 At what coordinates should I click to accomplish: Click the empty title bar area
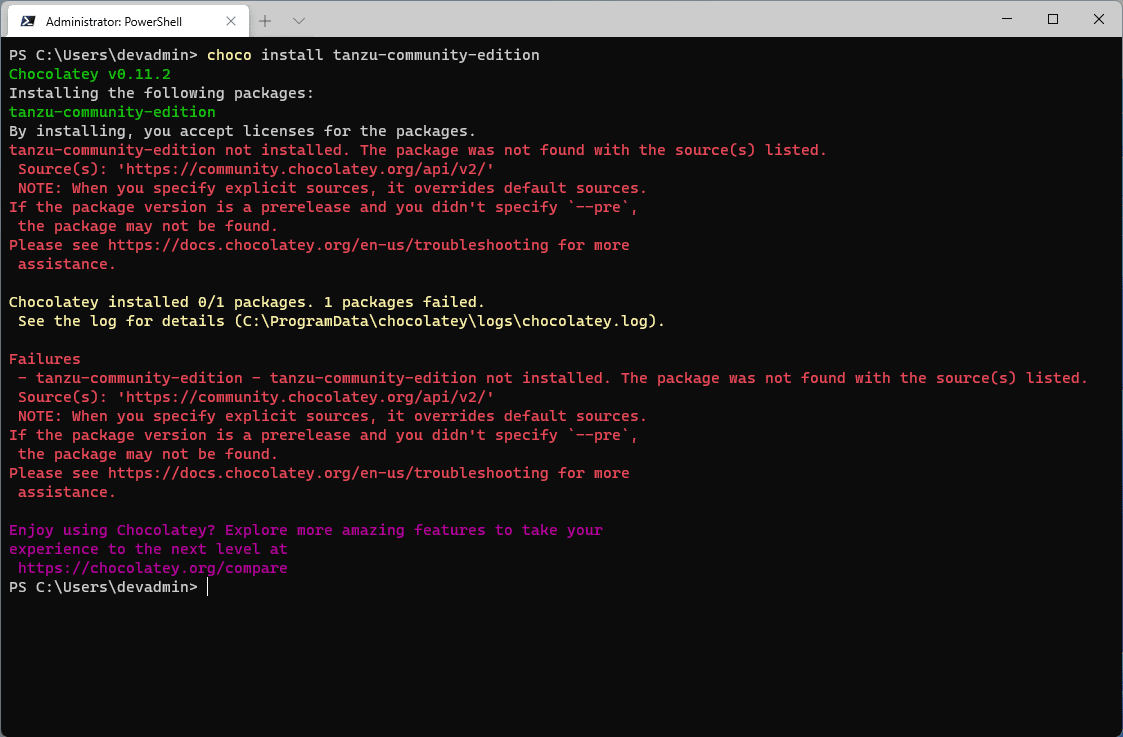tap(650, 19)
